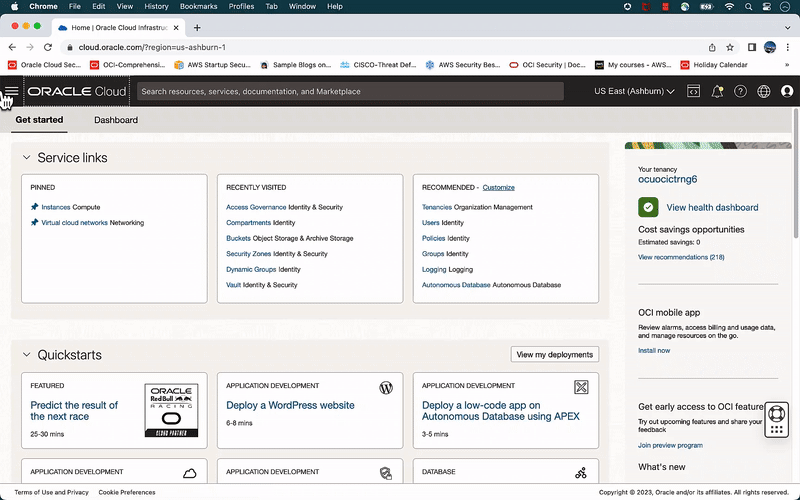800x500 pixels.
Task: Open the ocuocictrng6 tenancy link
Action: click(x=667, y=179)
